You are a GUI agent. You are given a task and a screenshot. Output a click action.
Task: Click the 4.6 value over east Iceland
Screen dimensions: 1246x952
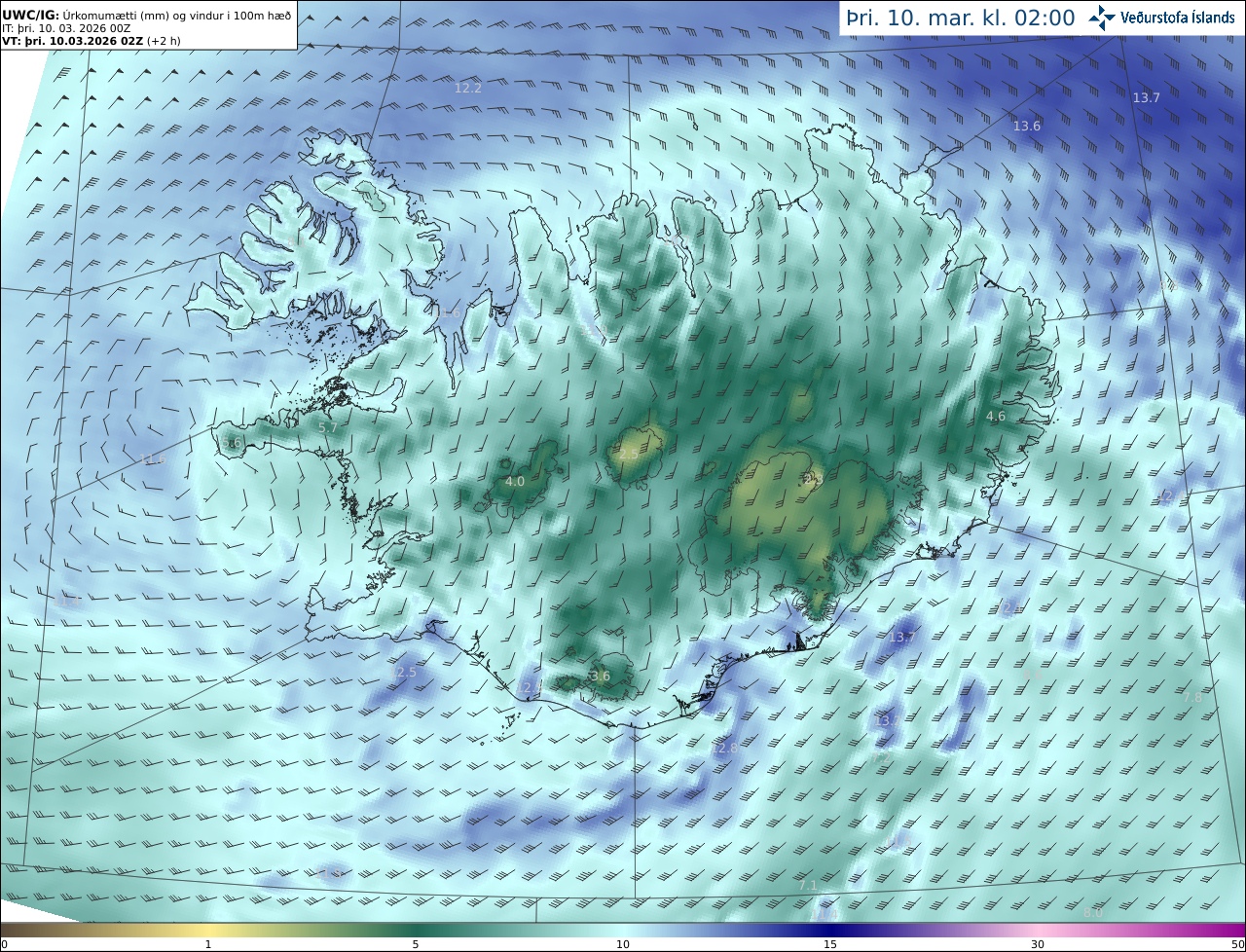point(996,416)
